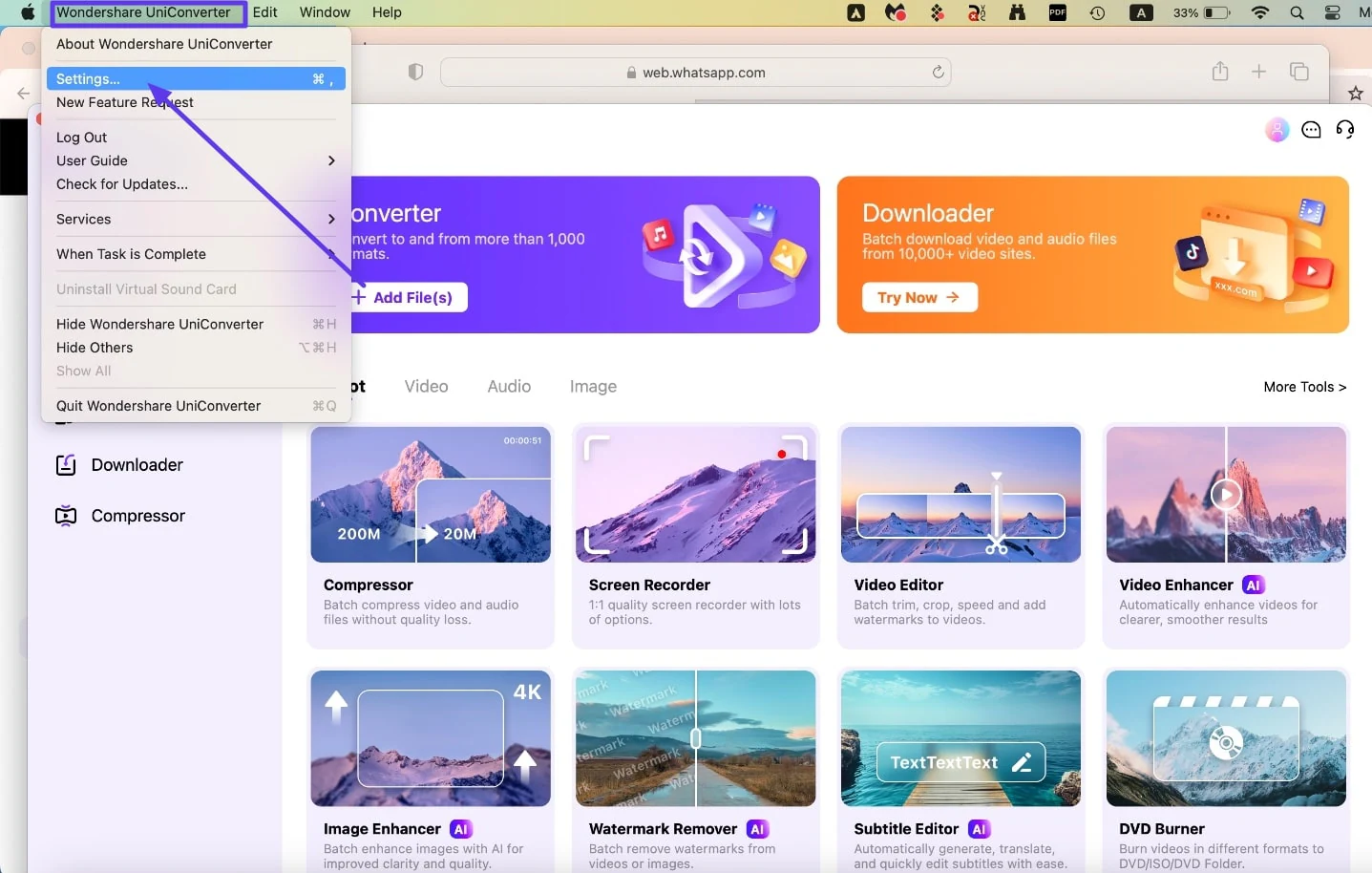Select New Feature Request menu entry
The width and height of the screenshot is (1372, 873).
(125, 102)
